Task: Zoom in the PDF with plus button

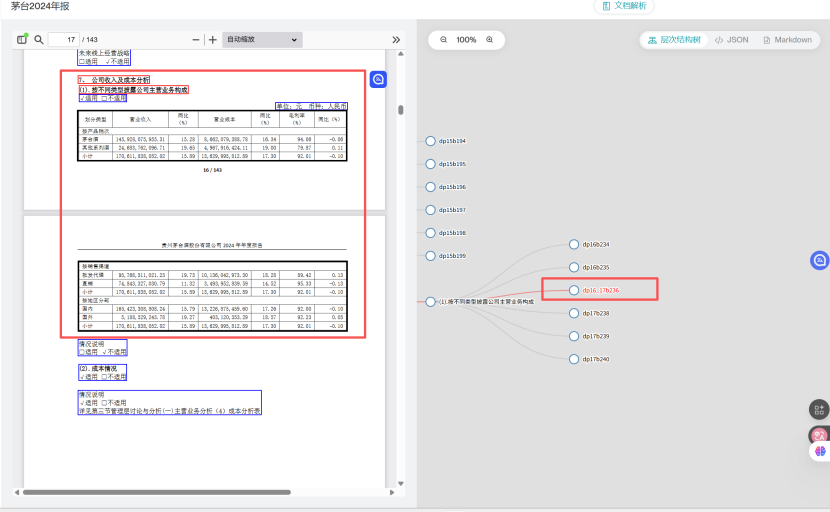Action: 212,39
